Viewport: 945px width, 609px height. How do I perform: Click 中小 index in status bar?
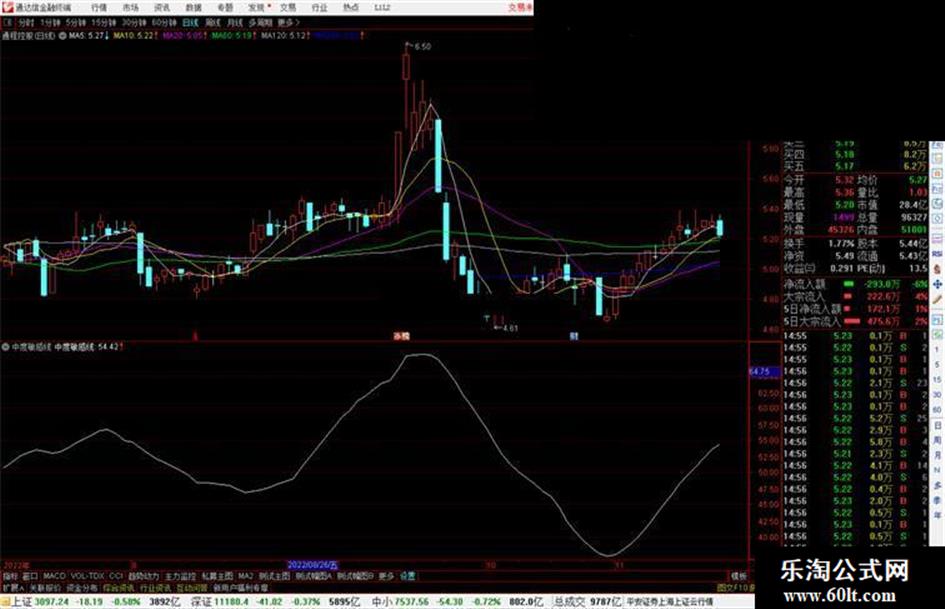(382, 602)
